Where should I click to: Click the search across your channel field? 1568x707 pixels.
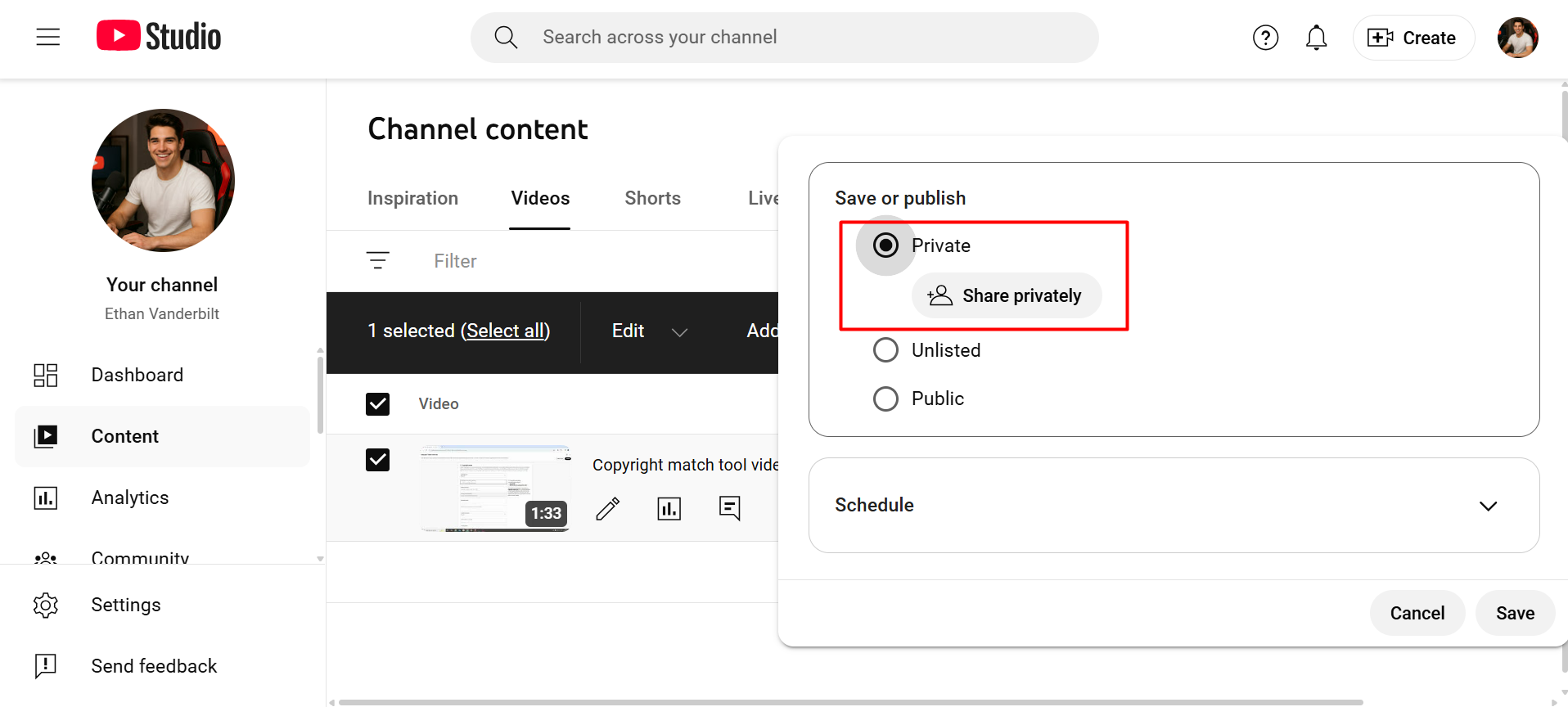pos(784,38)
